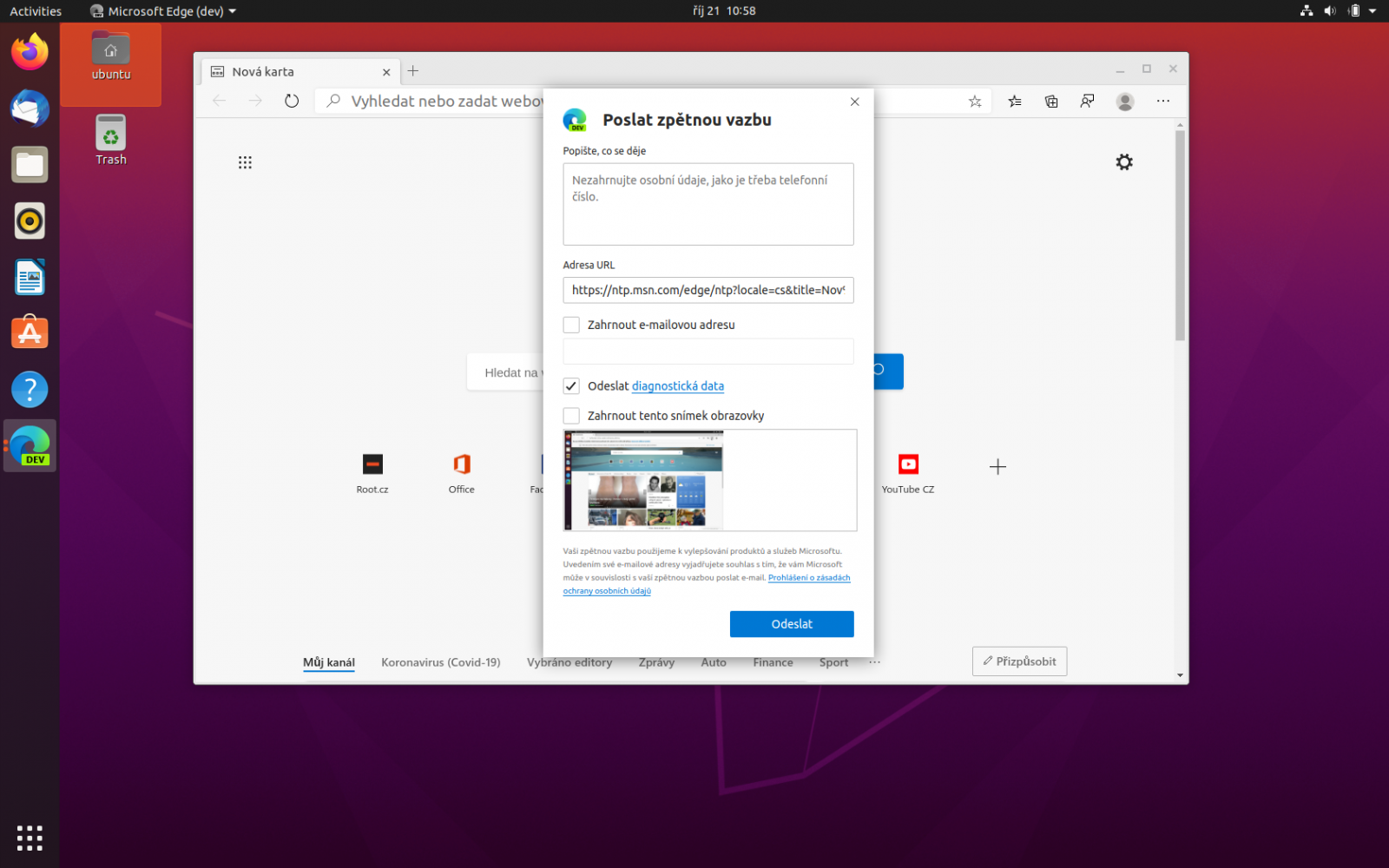Open the feedback icon in toolbar
The width and height of the screenshot is (1389, 868).
1087,101
